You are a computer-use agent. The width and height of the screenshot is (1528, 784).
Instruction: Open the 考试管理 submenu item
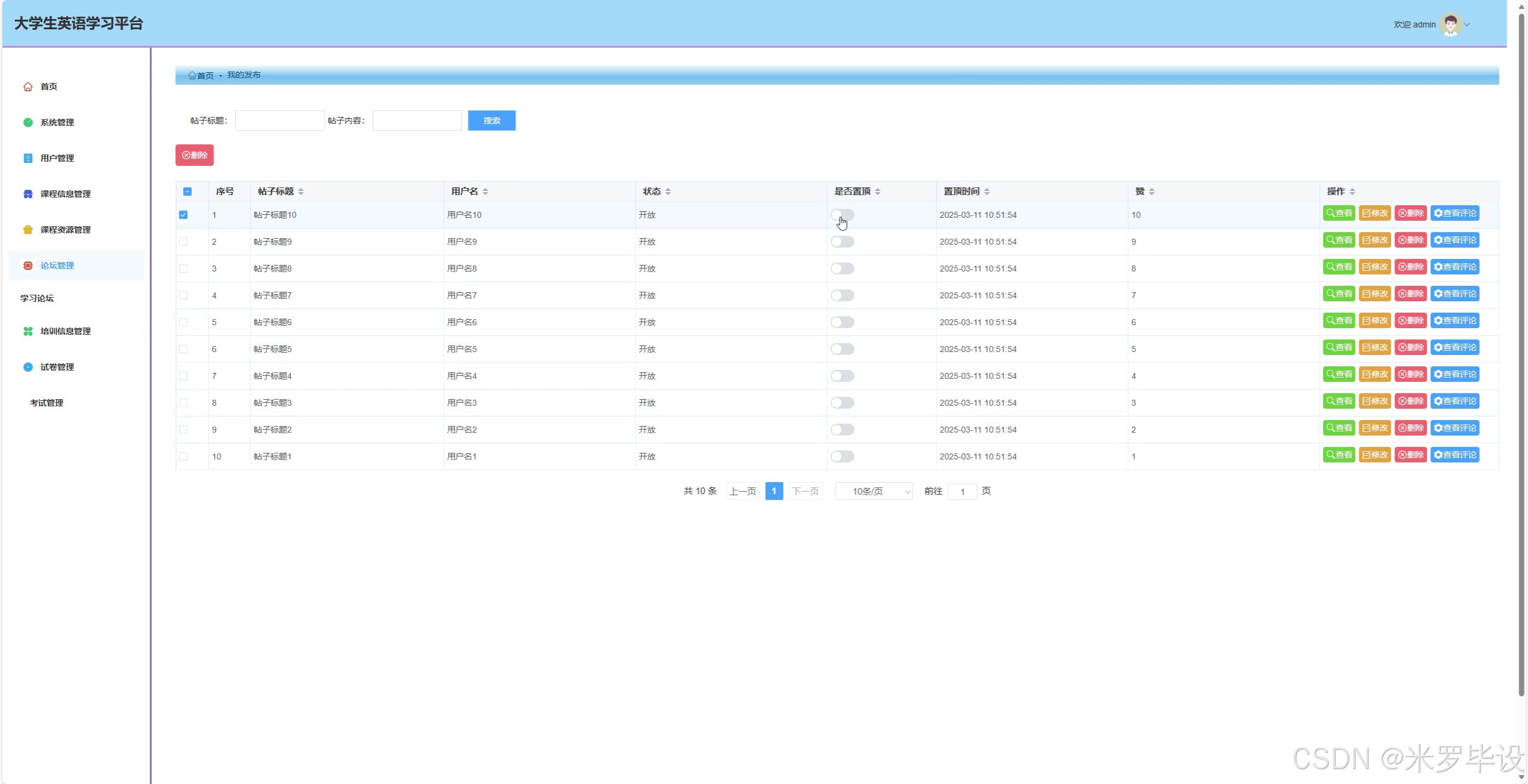(x=47, y=403)
